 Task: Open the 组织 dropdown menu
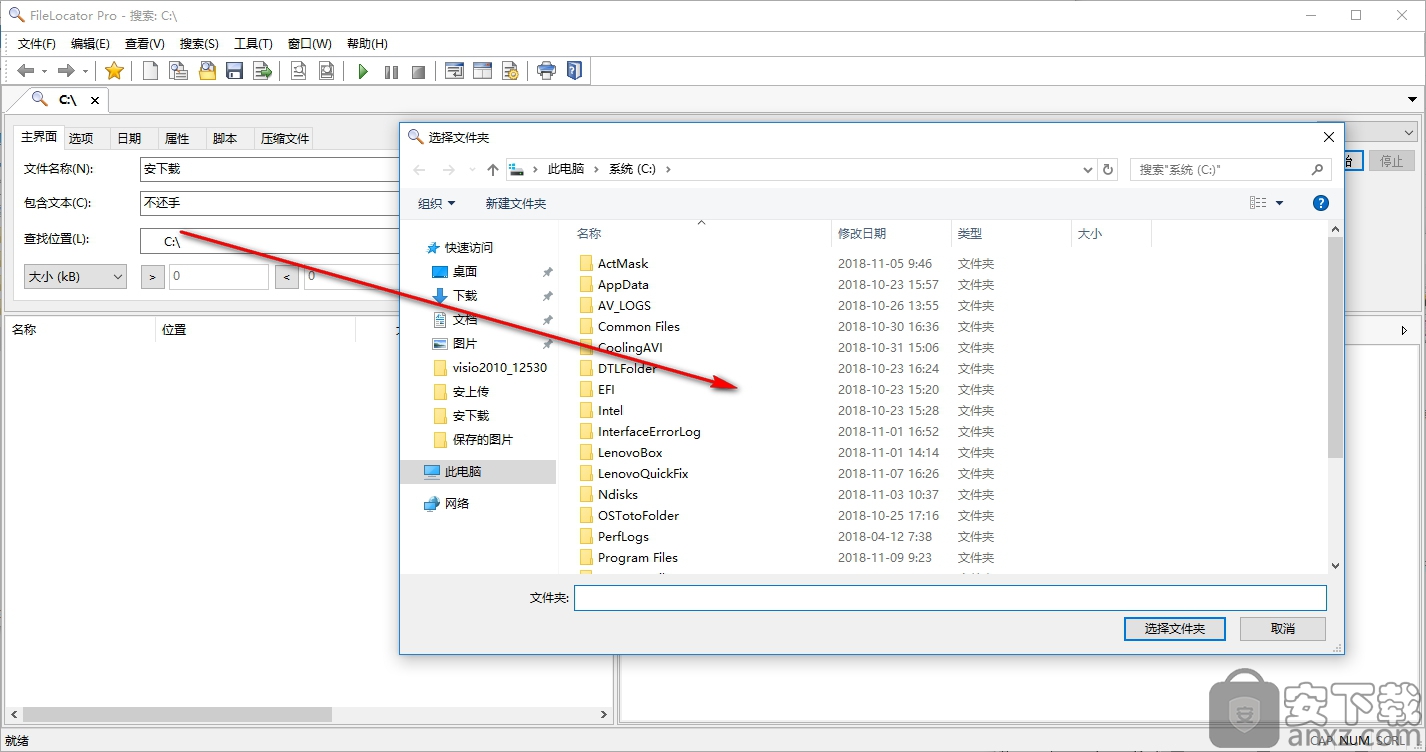pyautogui.click(x=436, y=203)
